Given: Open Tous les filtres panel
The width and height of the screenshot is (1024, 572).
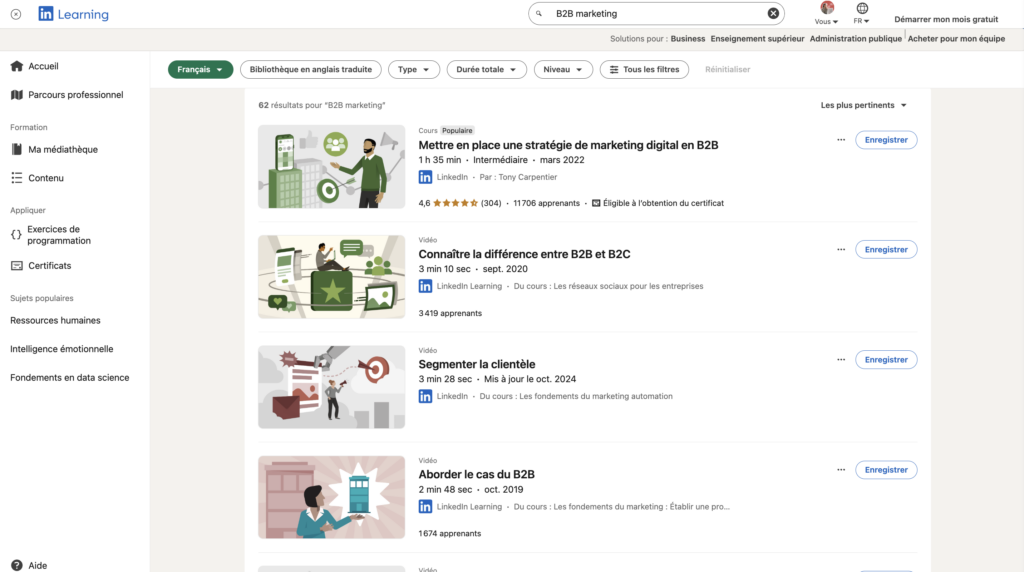Looking at the screenshot, I should (x=644, y=69).
